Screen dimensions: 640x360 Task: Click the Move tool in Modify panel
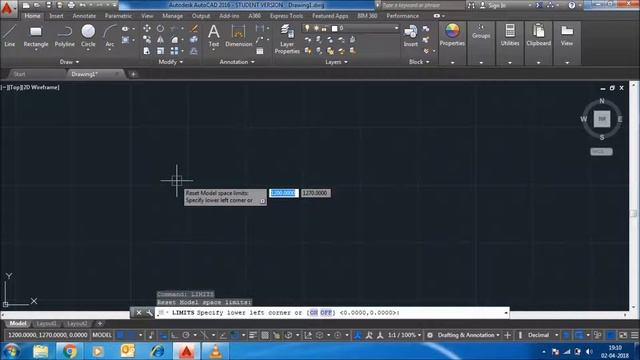coord(147,29)
